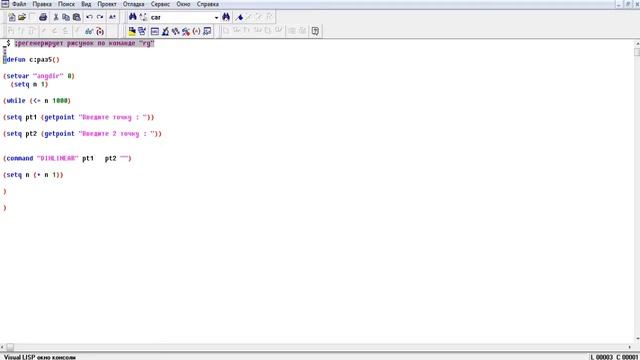Undo the last edit

point(89,17)
